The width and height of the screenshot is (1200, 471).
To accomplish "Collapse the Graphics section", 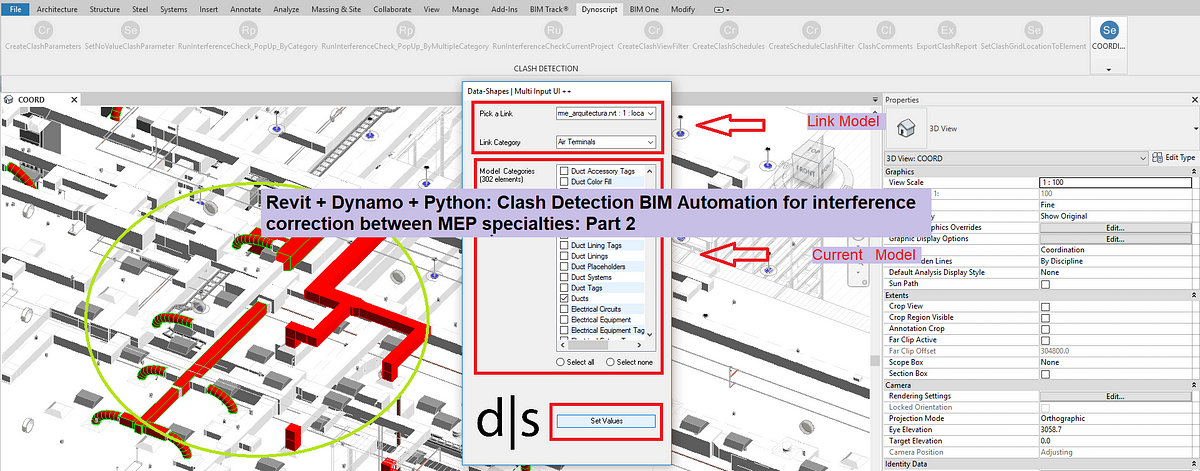I will click(x=1192, y=171).
